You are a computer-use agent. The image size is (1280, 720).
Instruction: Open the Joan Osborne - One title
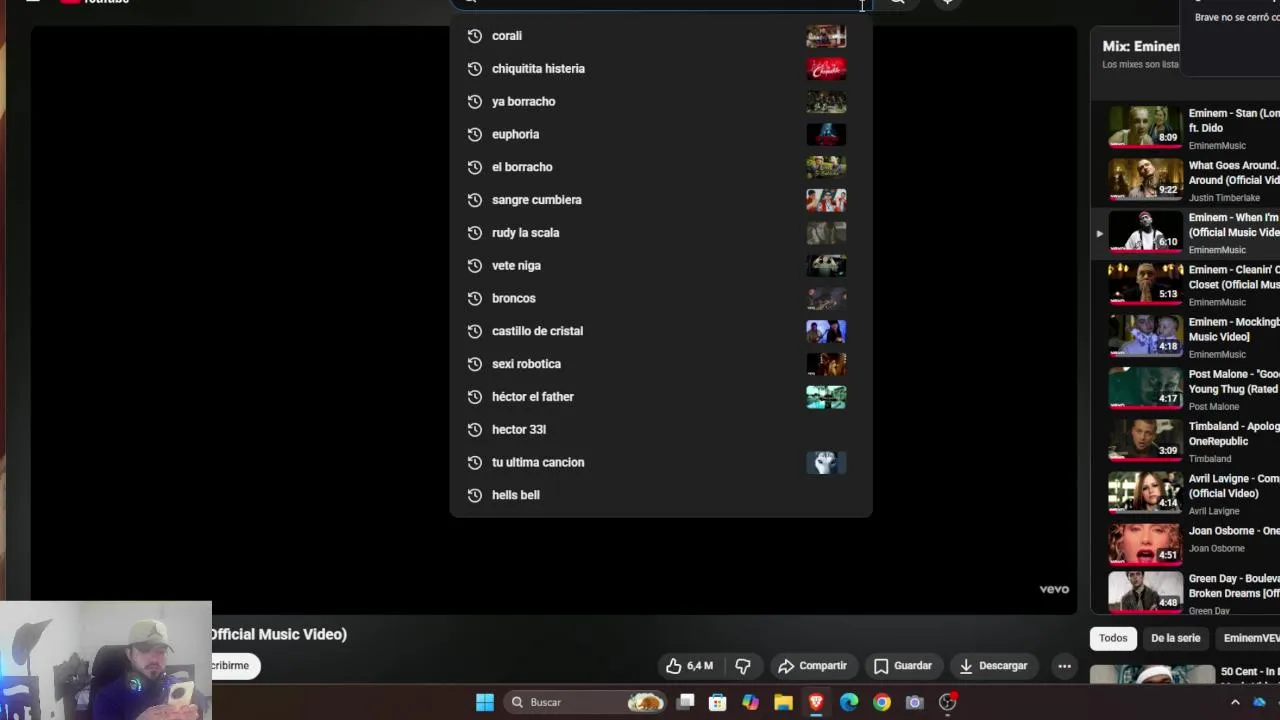click(x=1234, y=531)
